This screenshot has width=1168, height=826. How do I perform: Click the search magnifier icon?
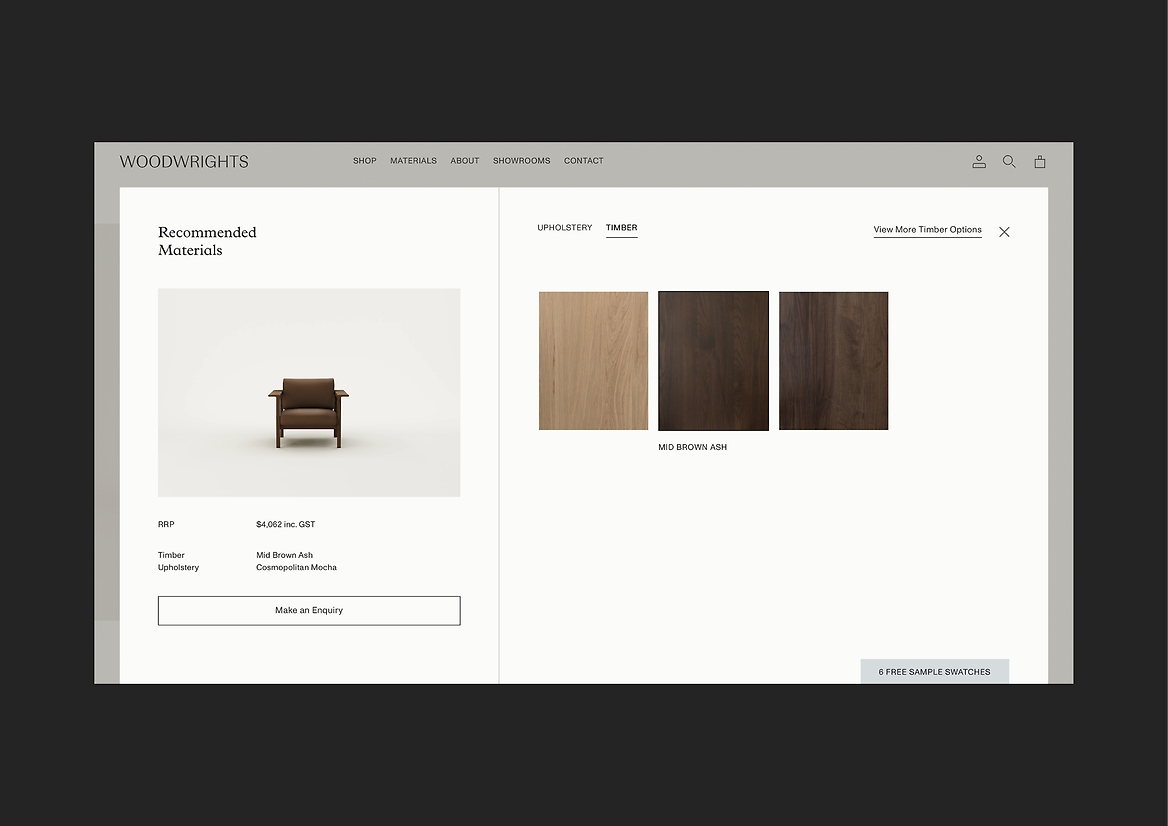1009,161
